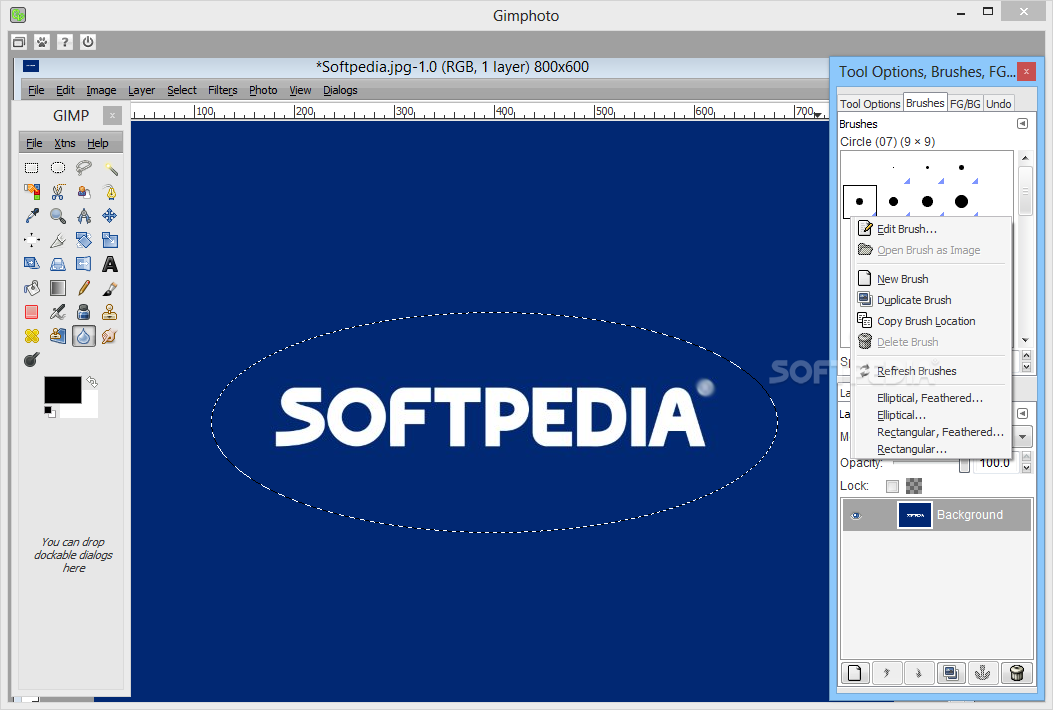This screenshot has width=1053, height=710.
Task: Choose Elliptical, Feathered... brush option
Action: [931, 398]
